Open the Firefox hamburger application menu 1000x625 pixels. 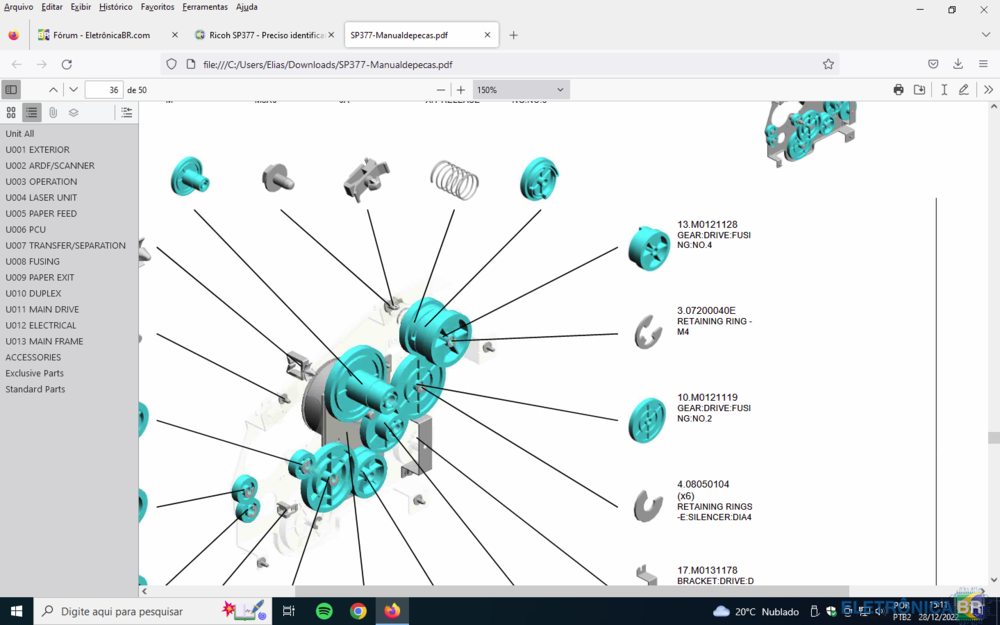click(983, 64)
